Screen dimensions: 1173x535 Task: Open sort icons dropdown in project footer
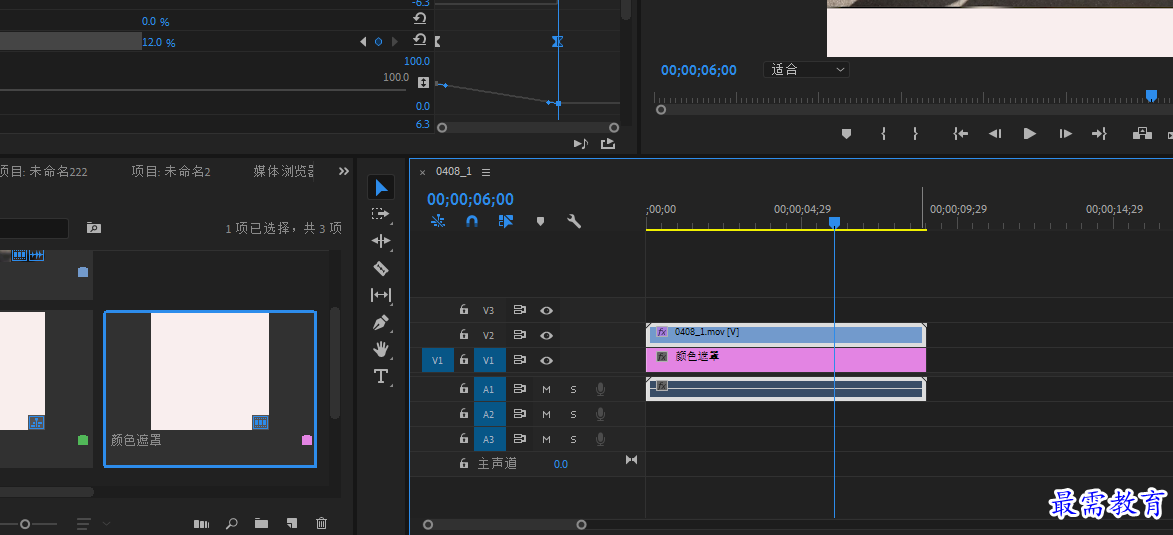coord(93,523)
